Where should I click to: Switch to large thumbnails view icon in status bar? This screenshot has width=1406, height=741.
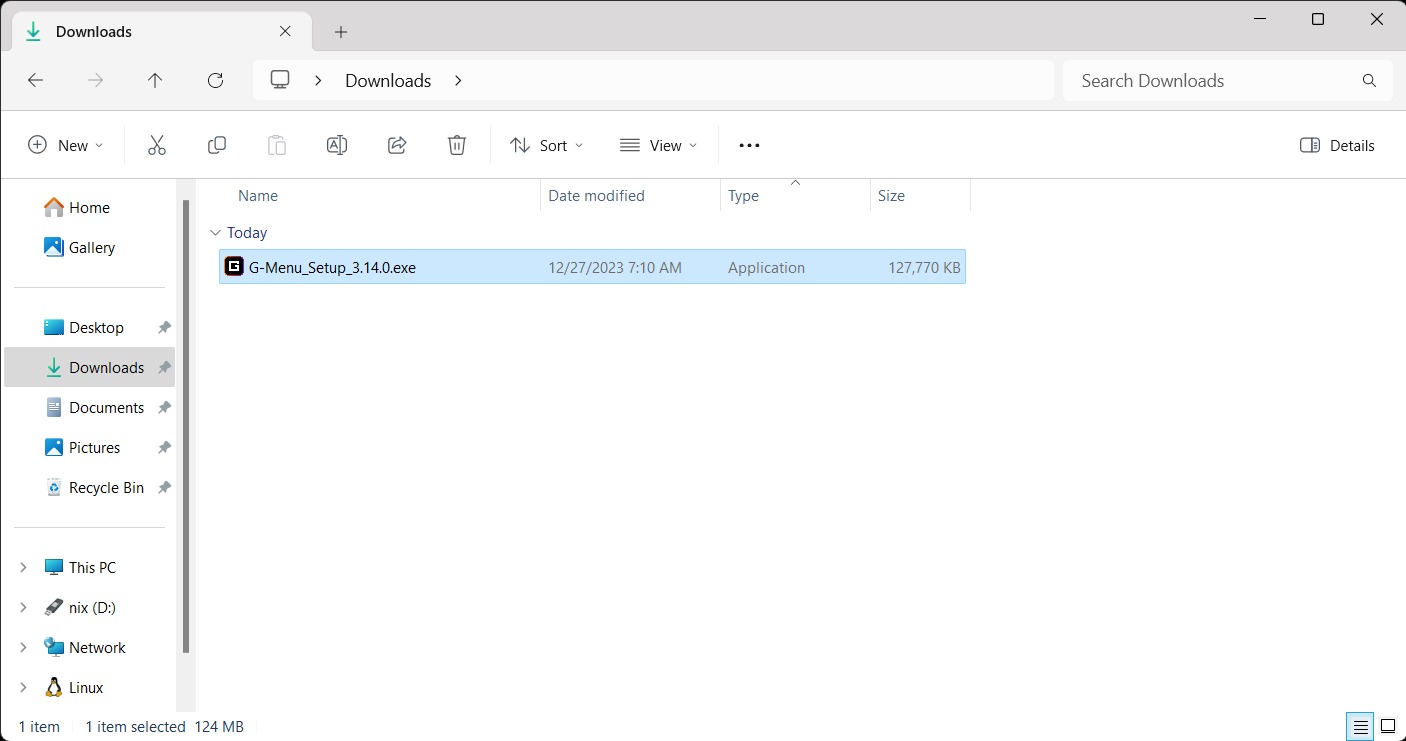1388,726
